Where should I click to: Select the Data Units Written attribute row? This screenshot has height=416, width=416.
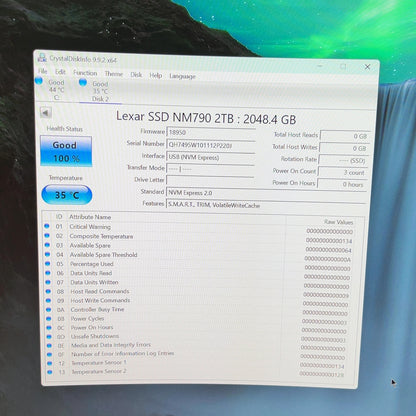coord(199,283)
